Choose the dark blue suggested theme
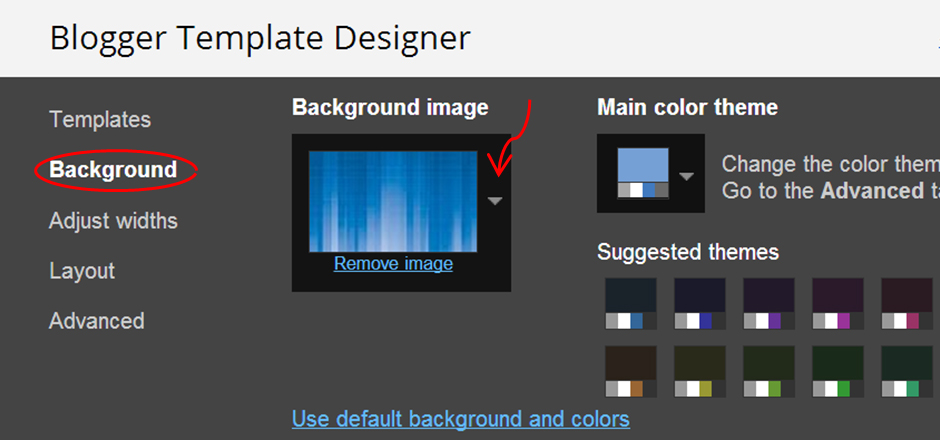 coord(631,303)
